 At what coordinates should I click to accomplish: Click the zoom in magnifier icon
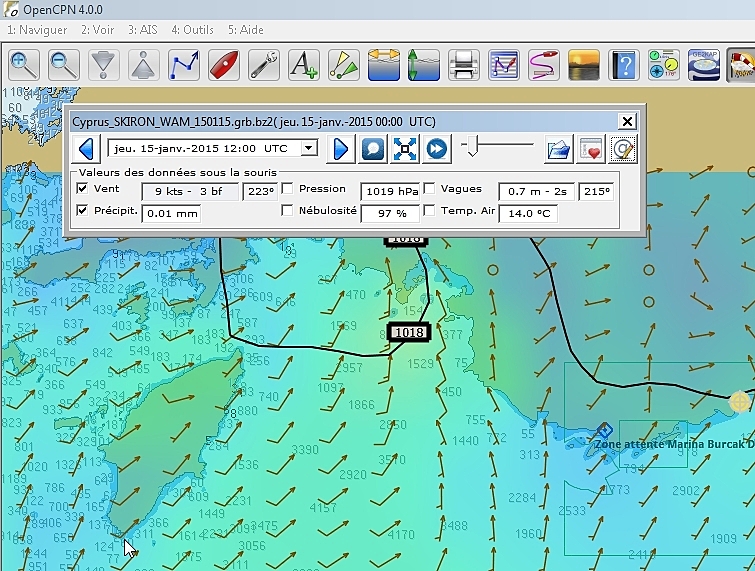24,65
